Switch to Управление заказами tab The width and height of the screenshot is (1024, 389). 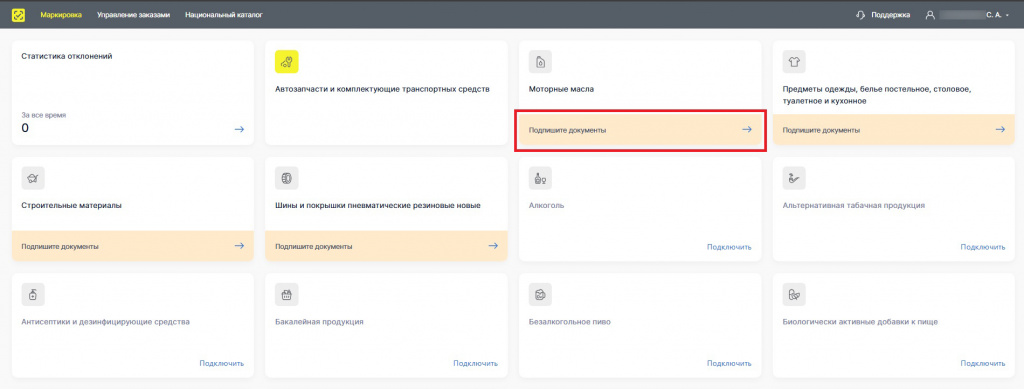[133, 14]
